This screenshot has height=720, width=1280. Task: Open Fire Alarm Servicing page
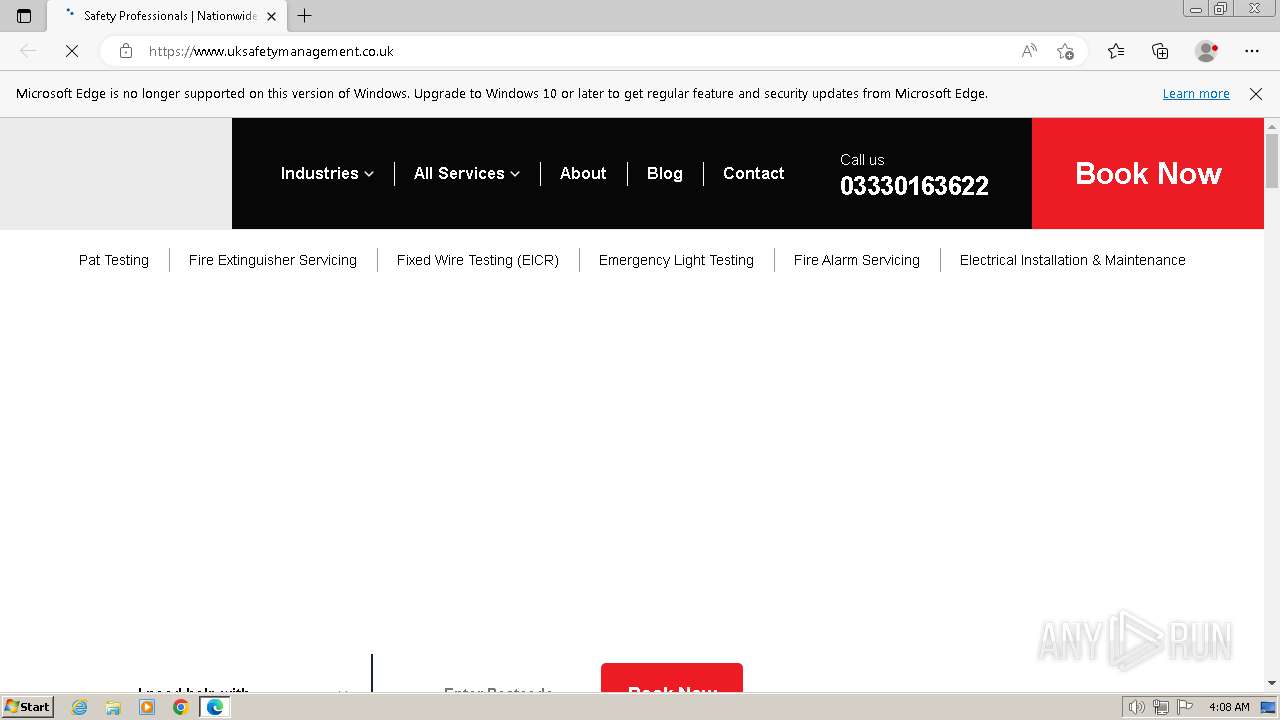(857, 260)
